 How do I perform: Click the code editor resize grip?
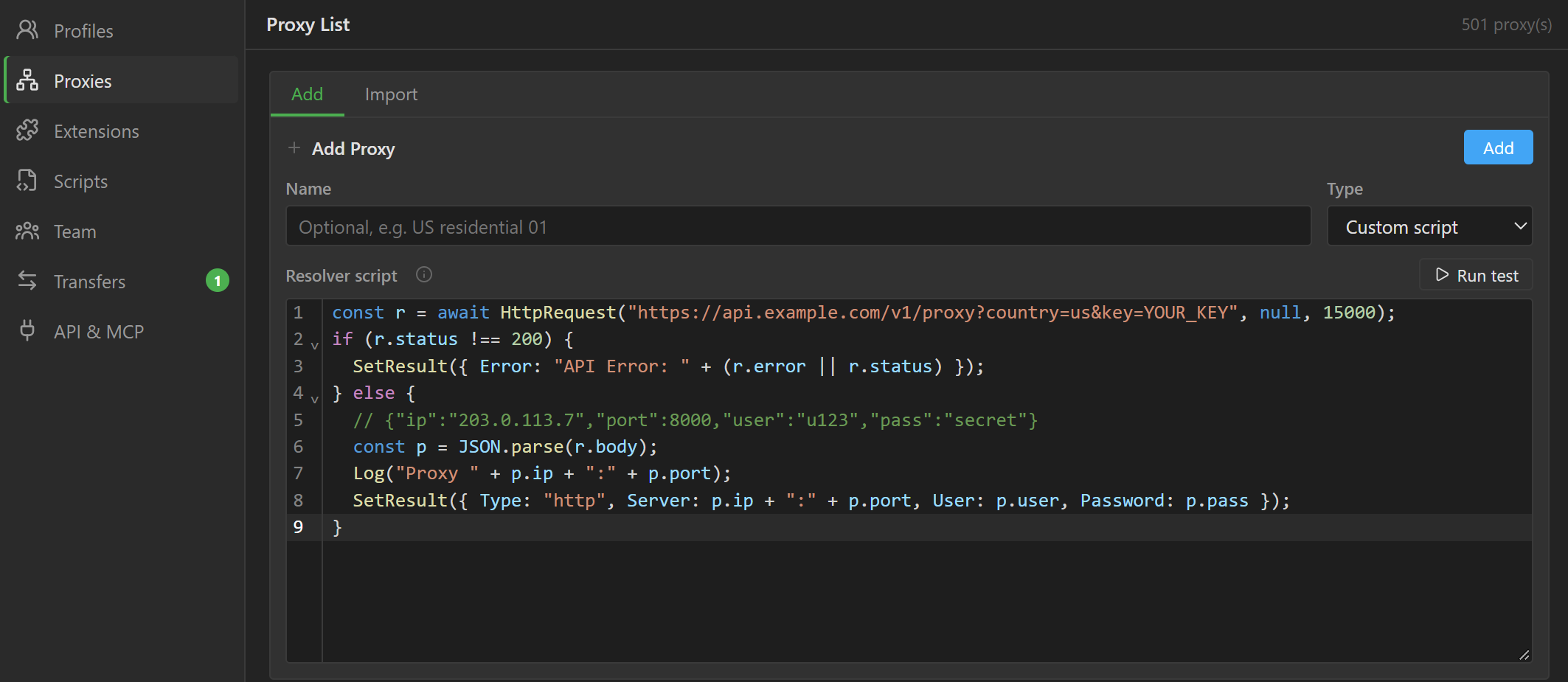(1524, 655)
